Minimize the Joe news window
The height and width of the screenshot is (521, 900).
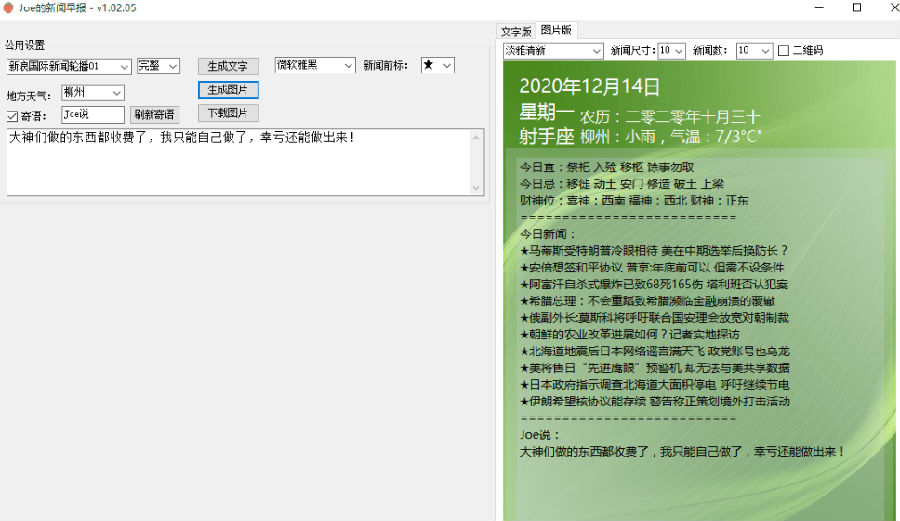pos(811,8)
